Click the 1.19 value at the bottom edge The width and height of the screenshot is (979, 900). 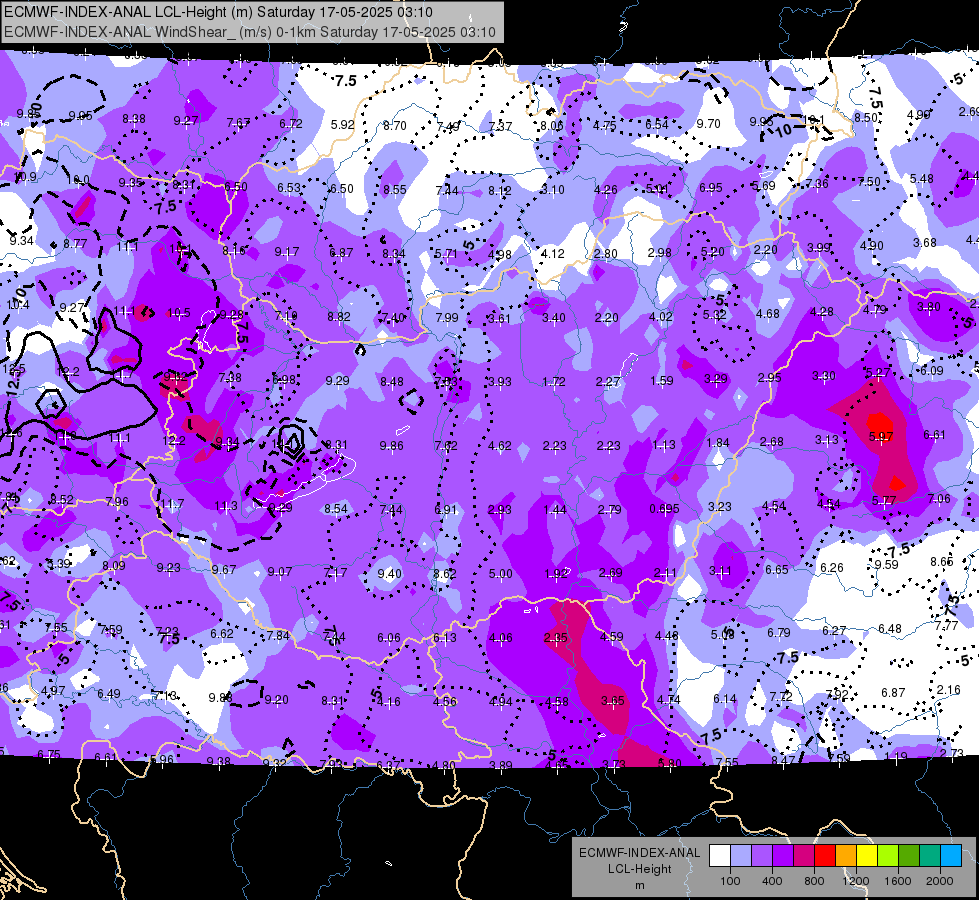(895, 756)
